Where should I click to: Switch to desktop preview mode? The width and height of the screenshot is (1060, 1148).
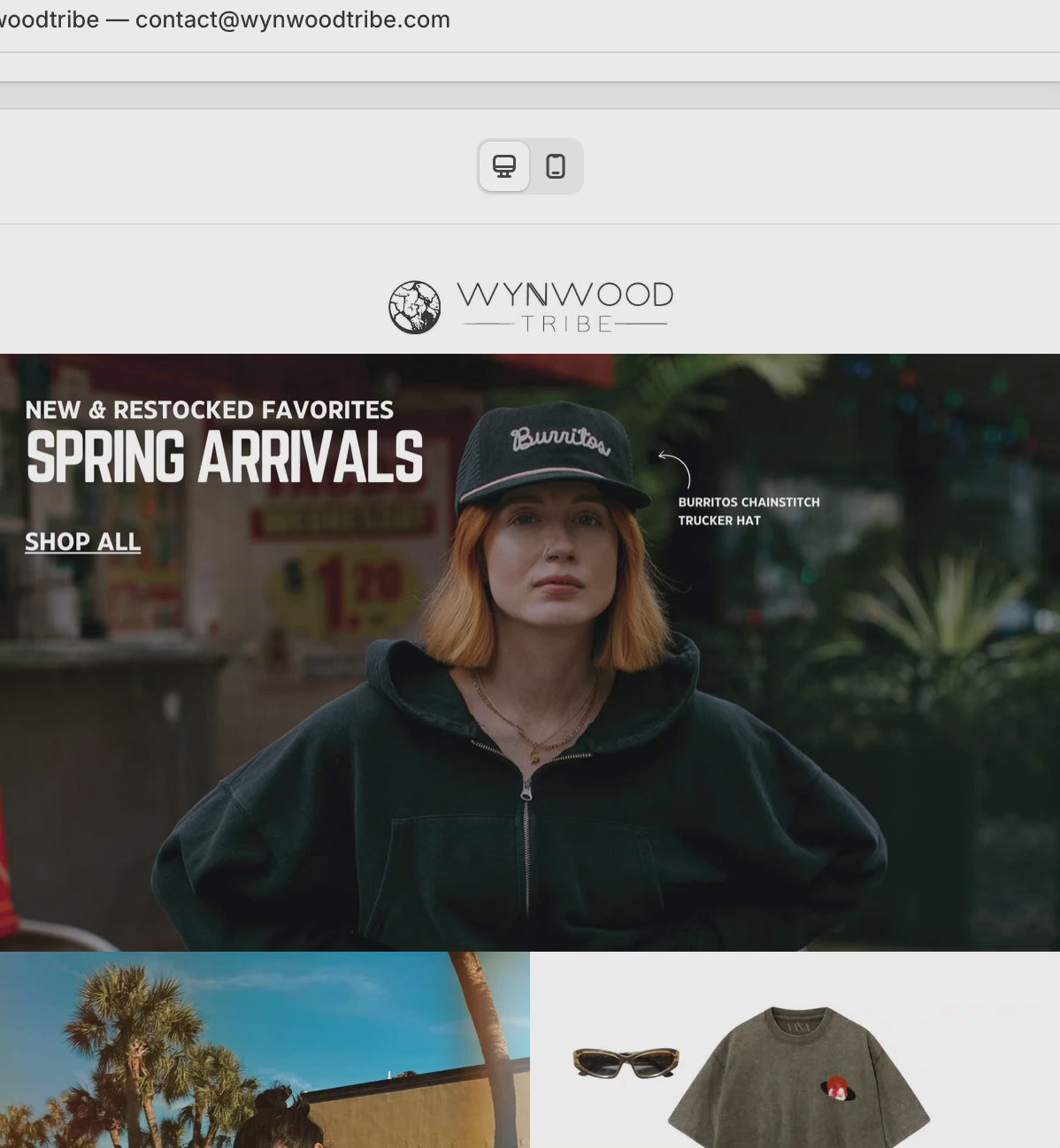click(504, 166)
